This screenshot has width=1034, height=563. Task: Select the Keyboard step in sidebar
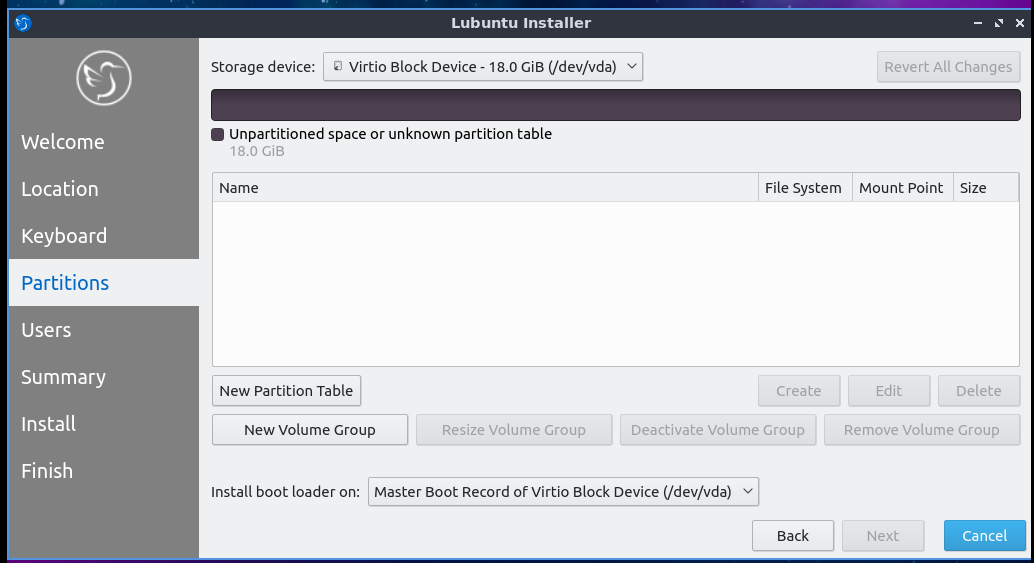tap(64, 236)
